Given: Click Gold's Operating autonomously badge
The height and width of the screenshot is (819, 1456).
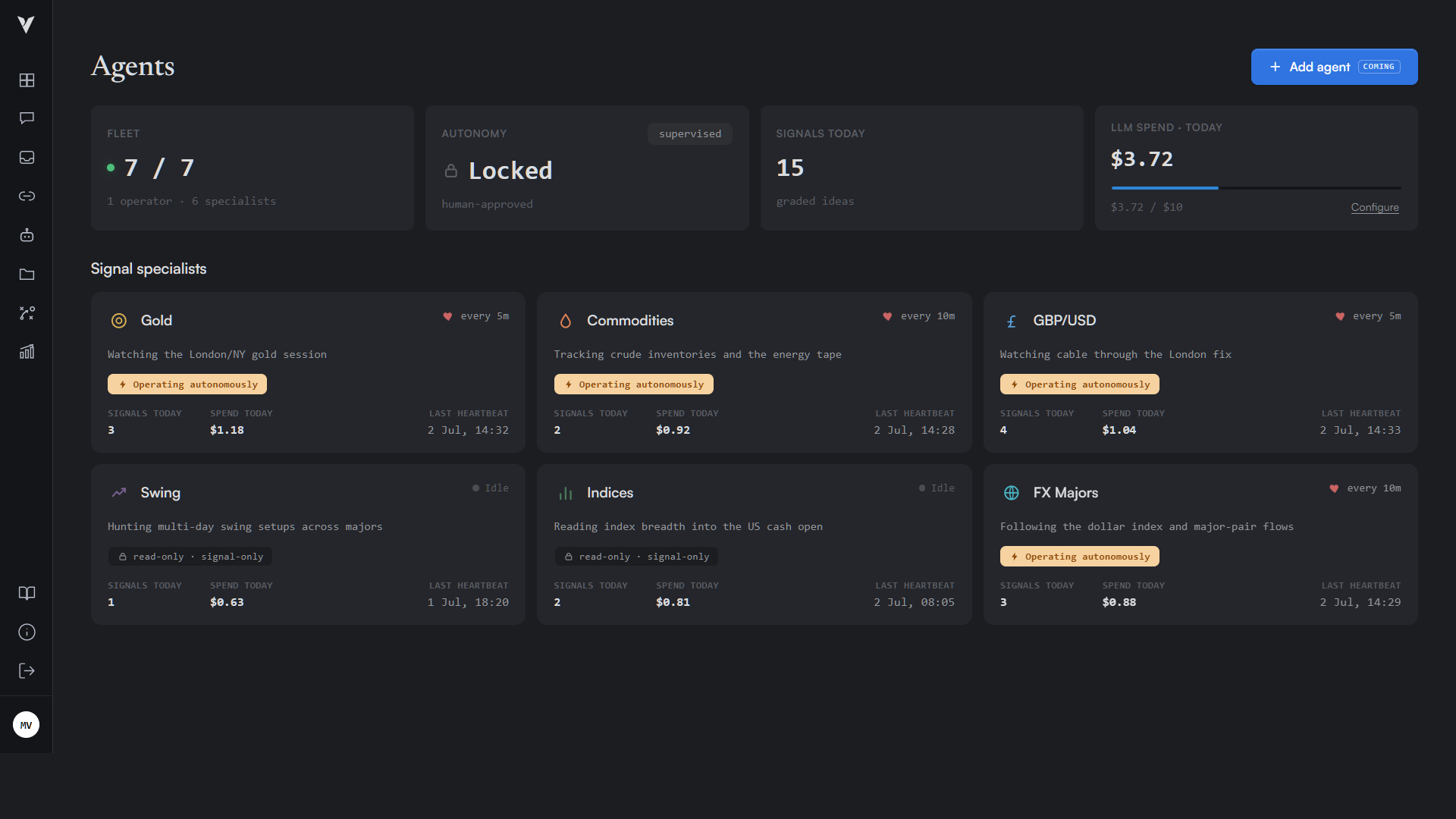Looking at the screenshot, I should pyautogui.click(x=187, y=384).
